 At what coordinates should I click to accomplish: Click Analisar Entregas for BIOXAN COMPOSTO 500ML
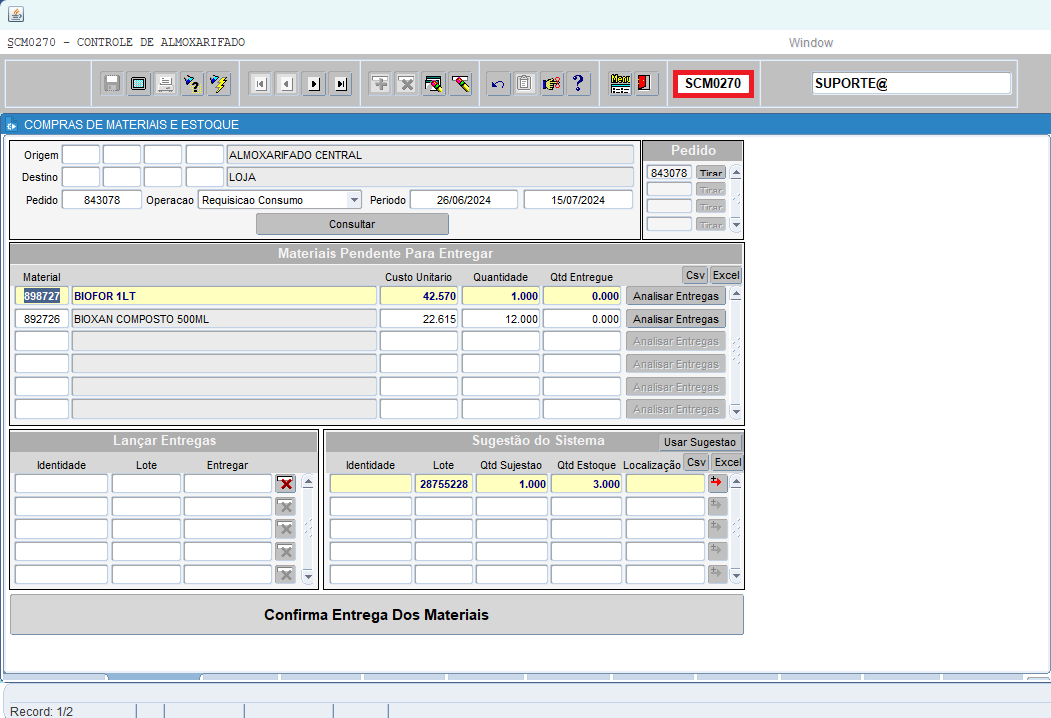pos(676,319)
